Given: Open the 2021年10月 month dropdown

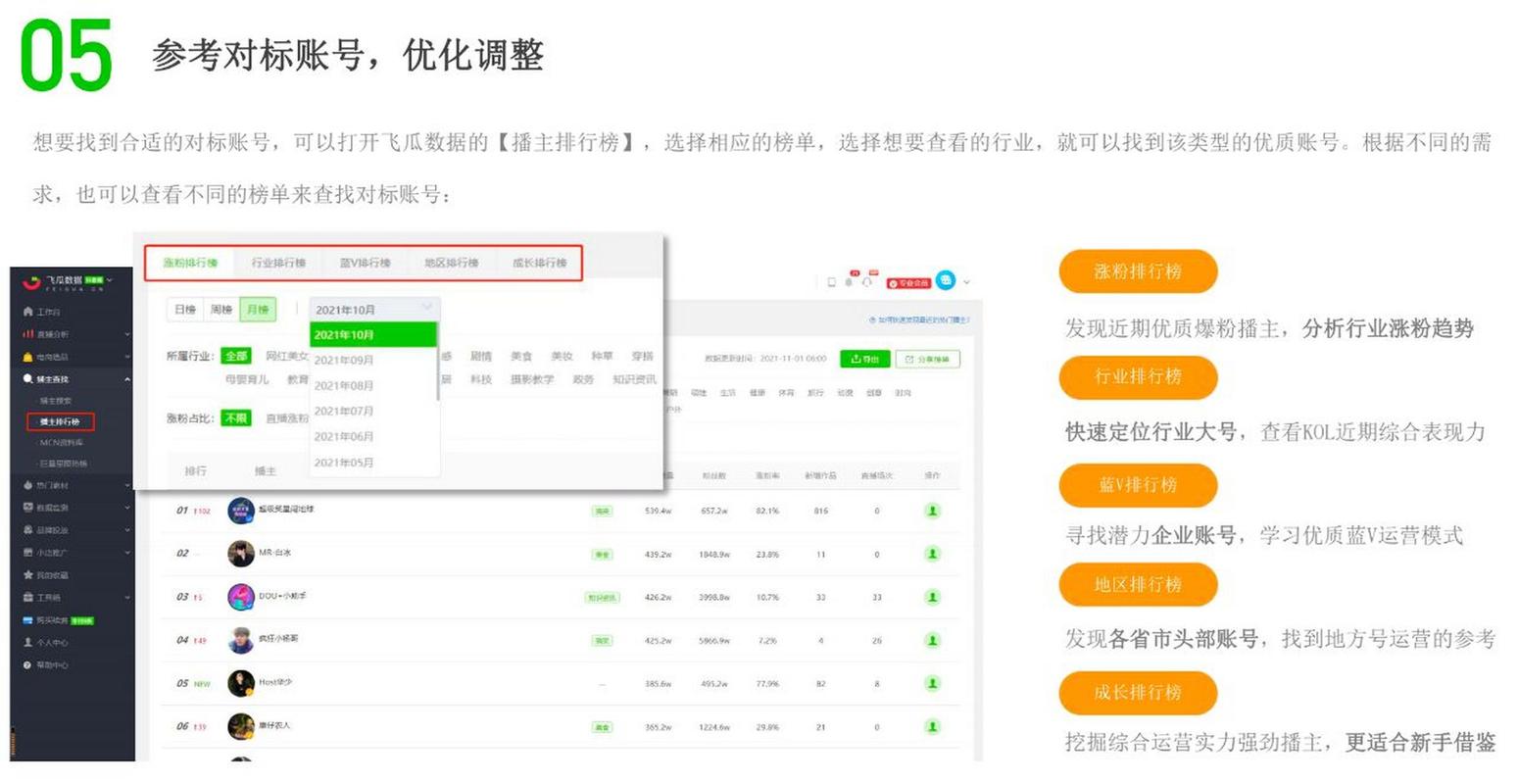Looking at the screenshot, I should click(x=374, y=310).
